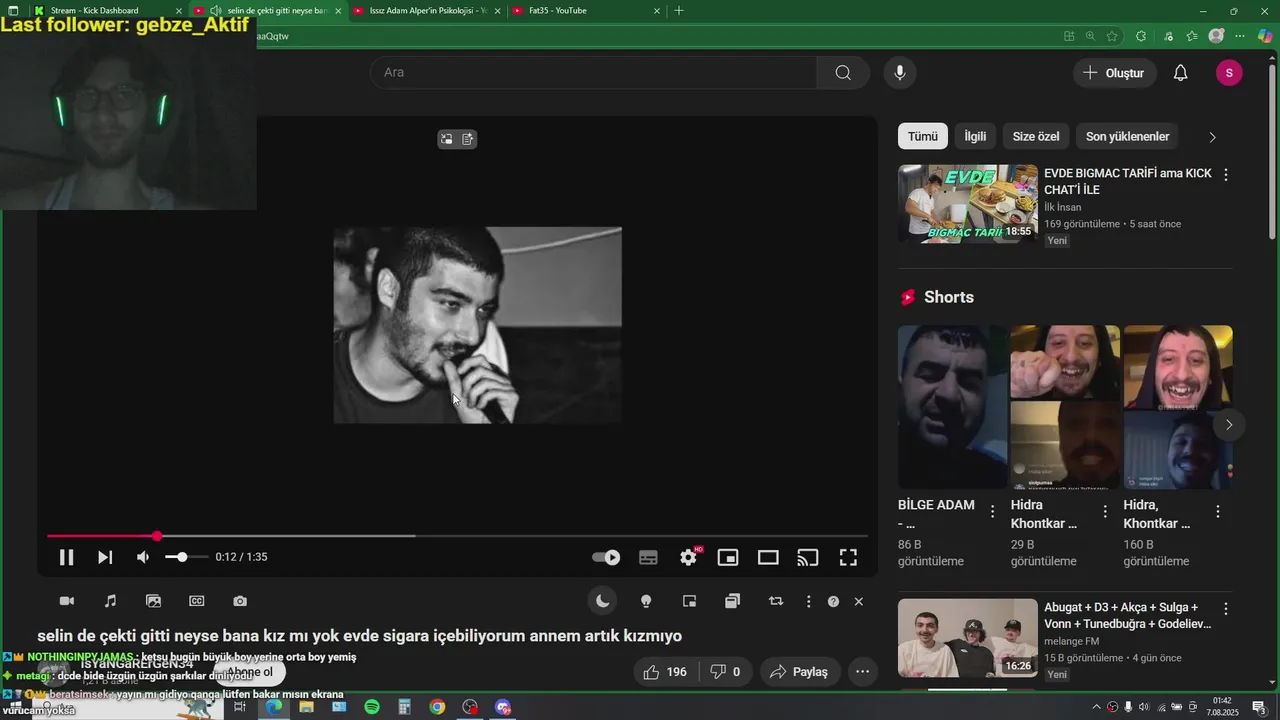The width and height of the screenshot is (1280, 720).
Task: Open EVDE BIGMAC TARİFİ video thumbnail
Action: (968, 203)
